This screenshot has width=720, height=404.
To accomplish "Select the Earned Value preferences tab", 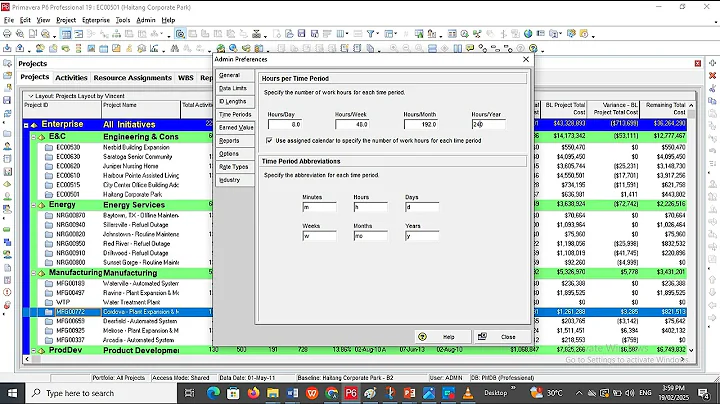I will click(x=235, y=128).
